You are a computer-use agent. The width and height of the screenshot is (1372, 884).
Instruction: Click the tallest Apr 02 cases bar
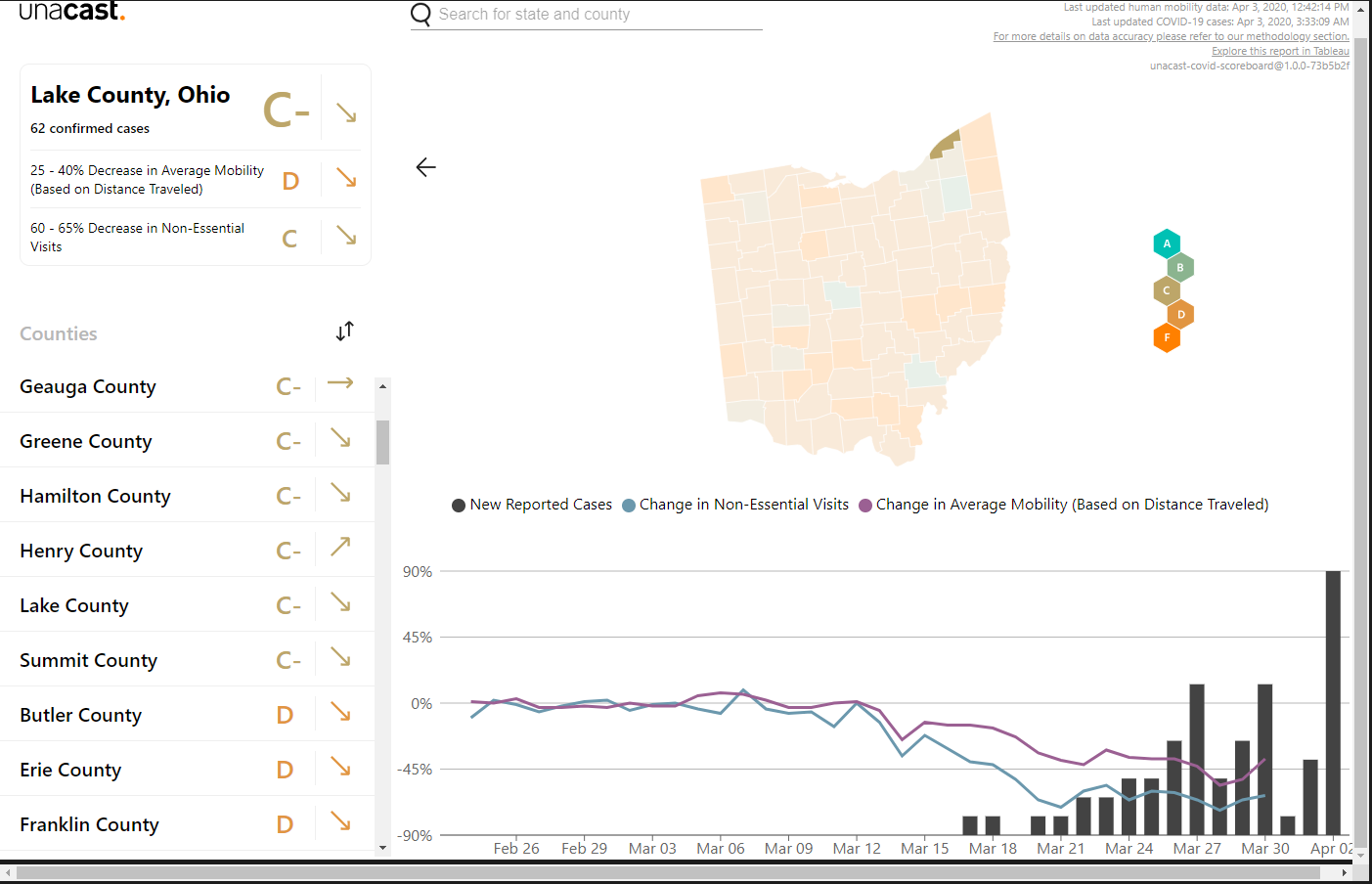coord(1333,702)
